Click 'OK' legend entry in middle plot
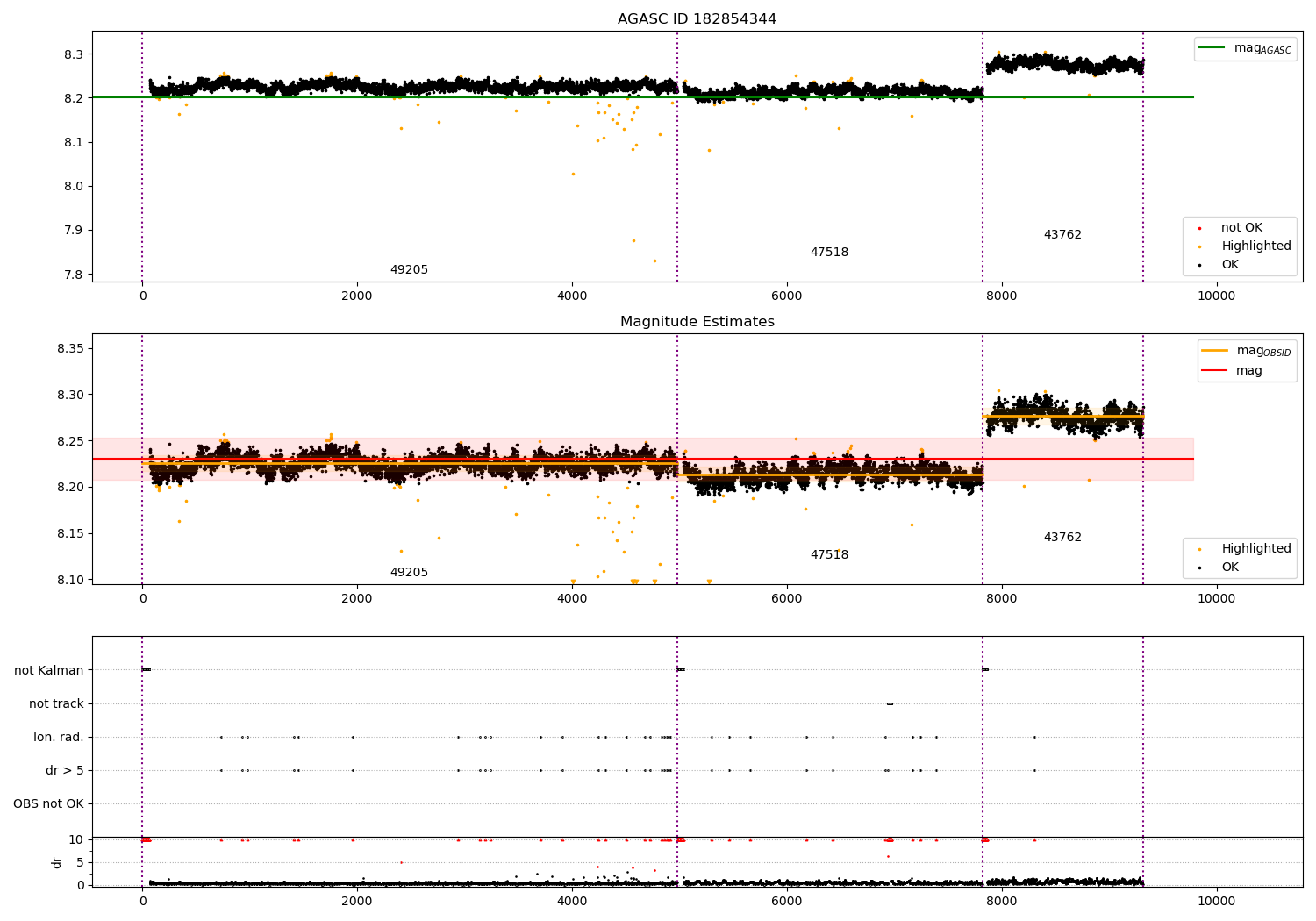The width and height of the screenshot is (1316, 921). click(1219, 568)
